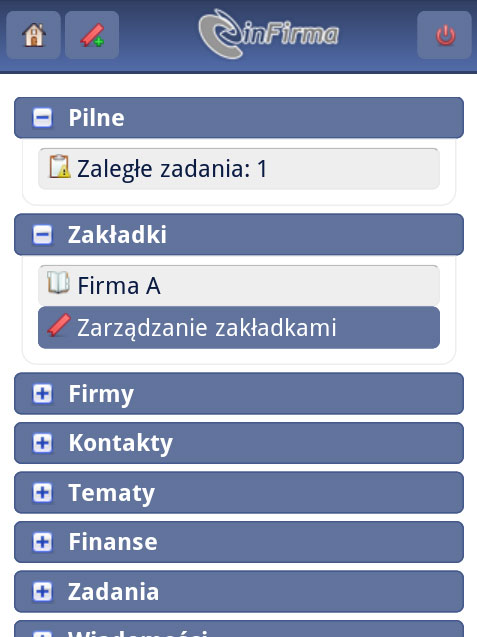Screen dimensions: 477x637
Task: Select the Kontakty header label
Action: click(121, 443)
